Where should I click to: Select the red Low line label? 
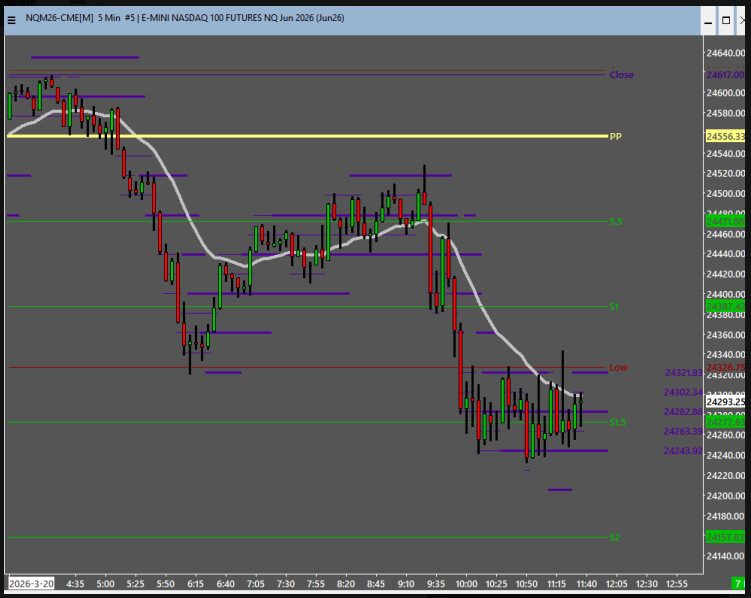(x=618, y=368)
